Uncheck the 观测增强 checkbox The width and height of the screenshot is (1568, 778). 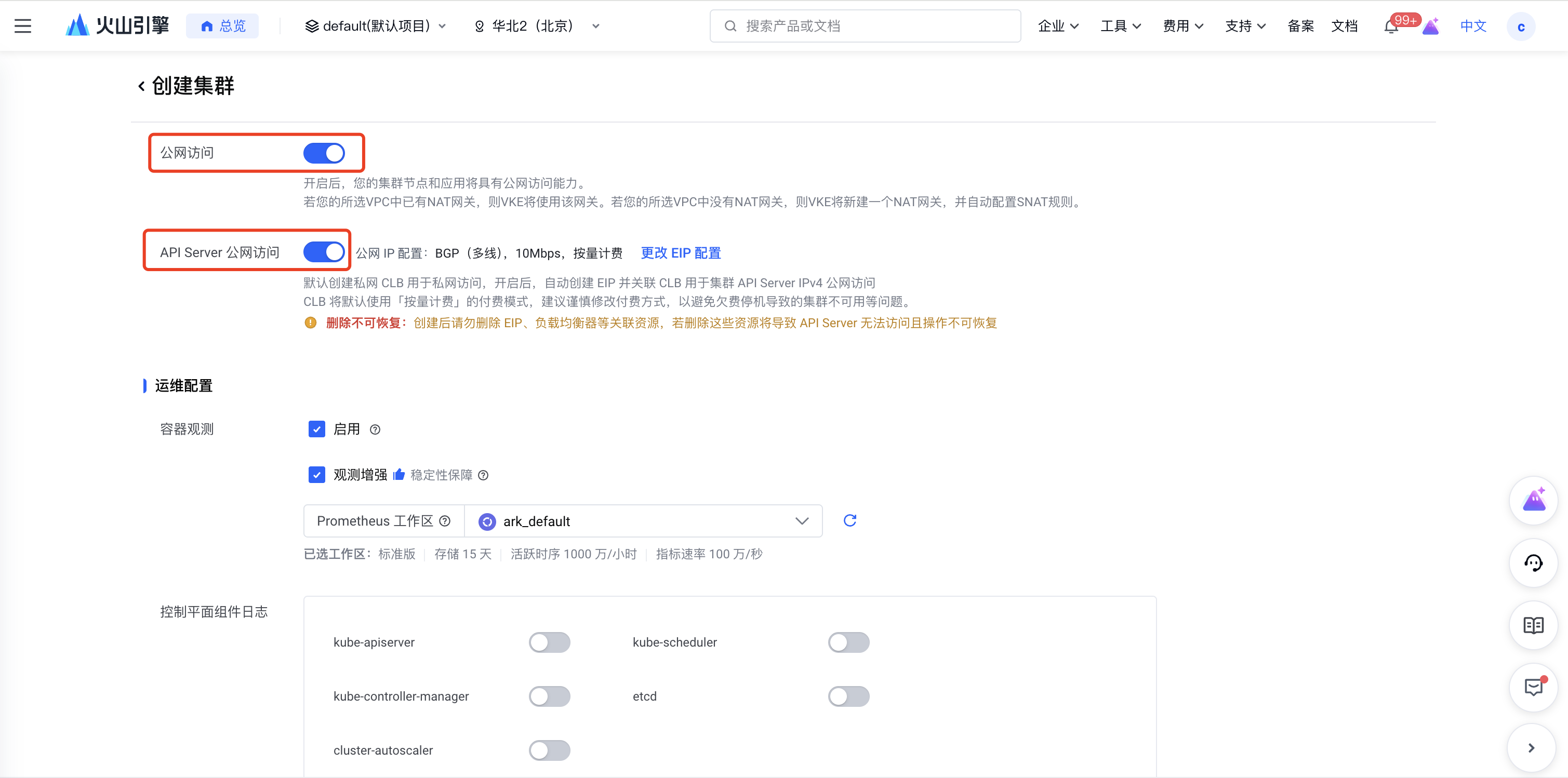[316, 475]
